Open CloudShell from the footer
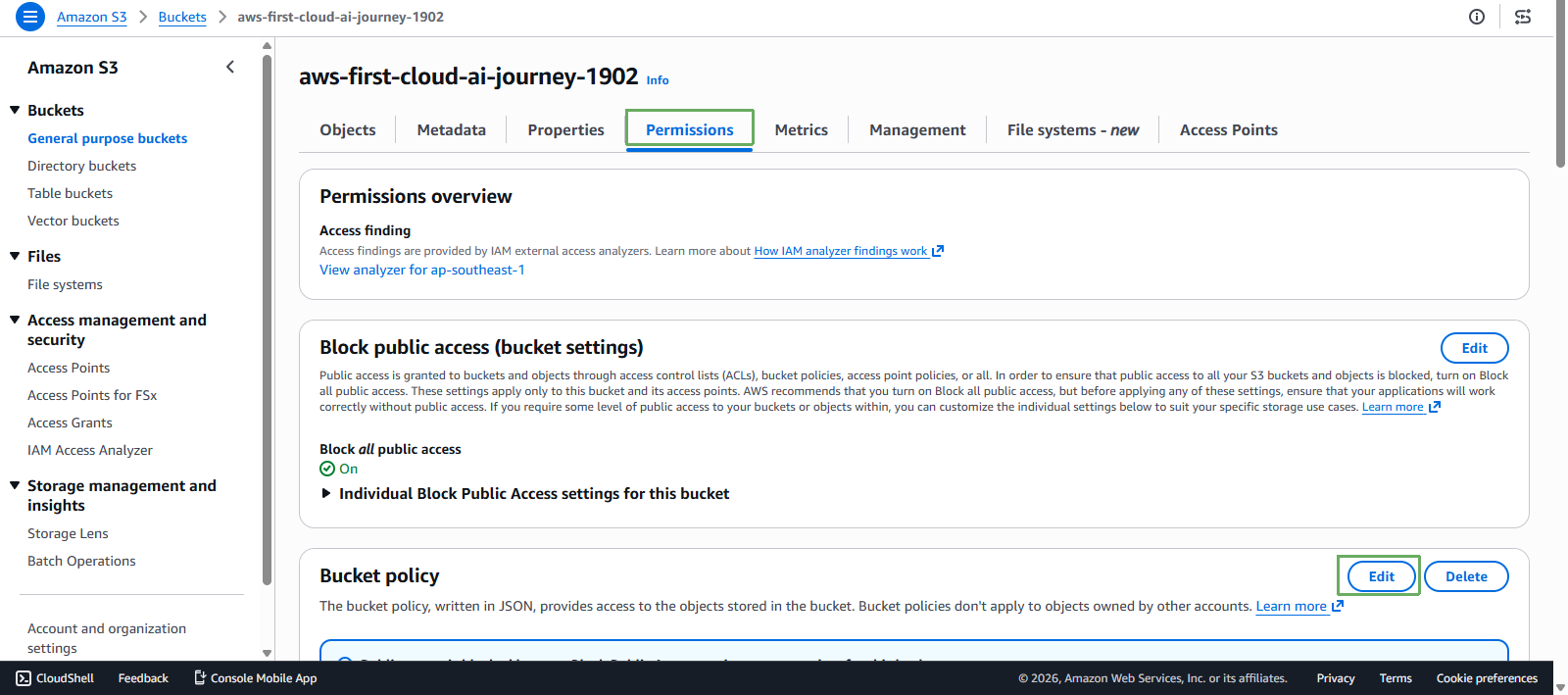 pos(55,678)
